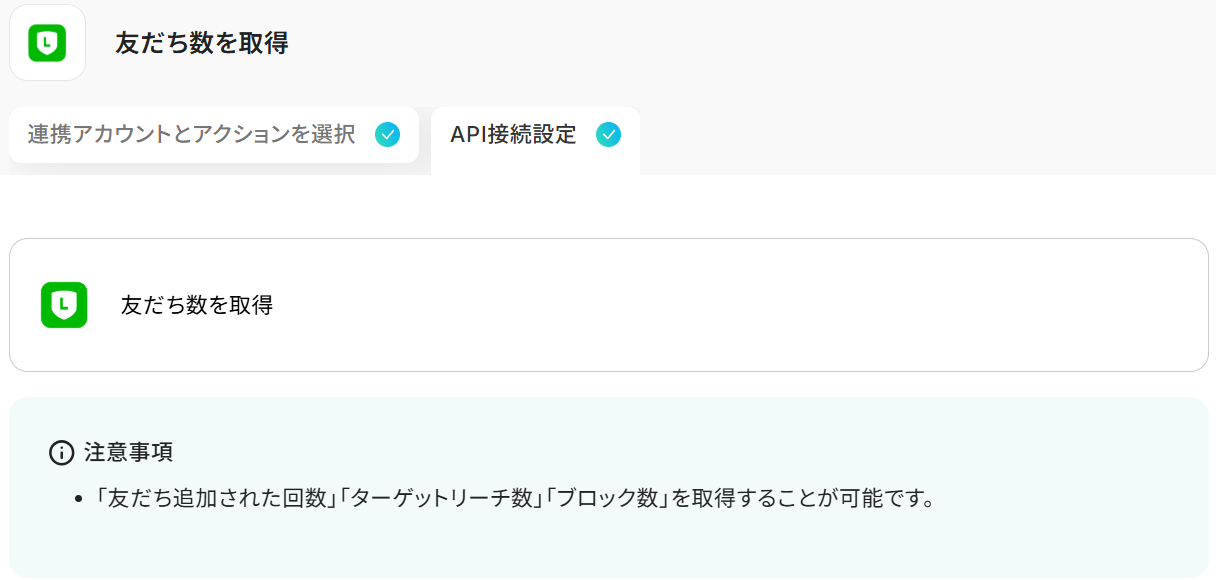
Task: Switch to the API接続設定 tab
Action: [x=535, y=140]
